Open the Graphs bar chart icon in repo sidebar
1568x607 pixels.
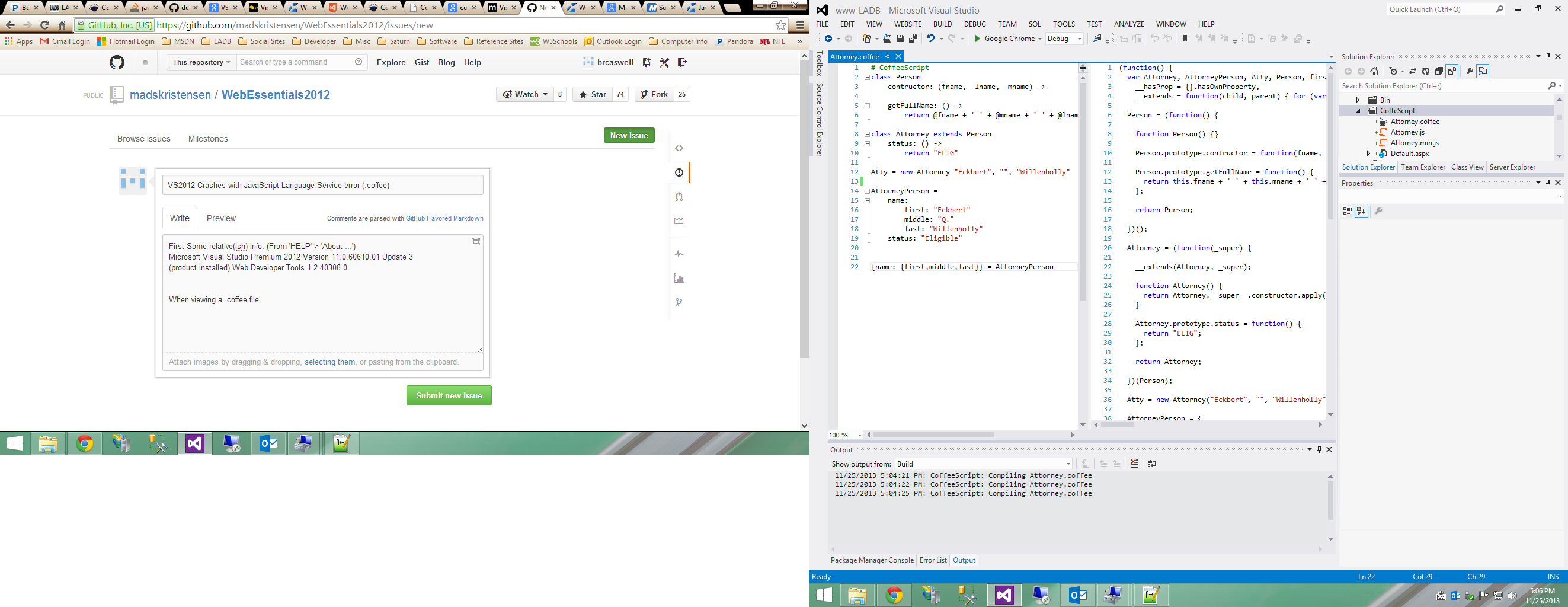point(679,278)
